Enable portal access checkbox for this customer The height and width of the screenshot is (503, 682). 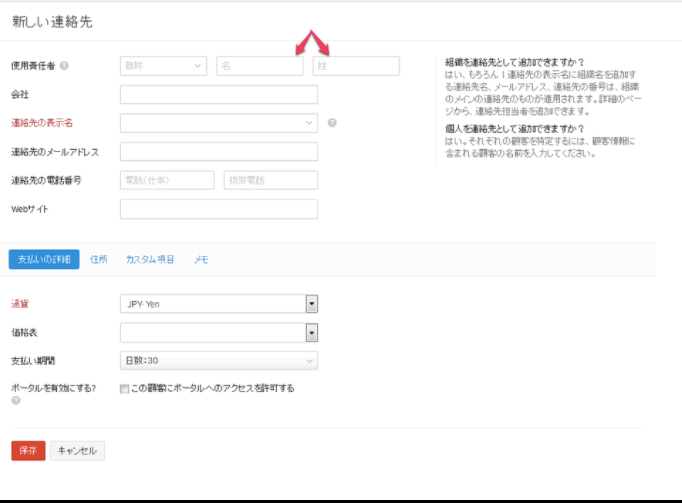coord(124,388)
